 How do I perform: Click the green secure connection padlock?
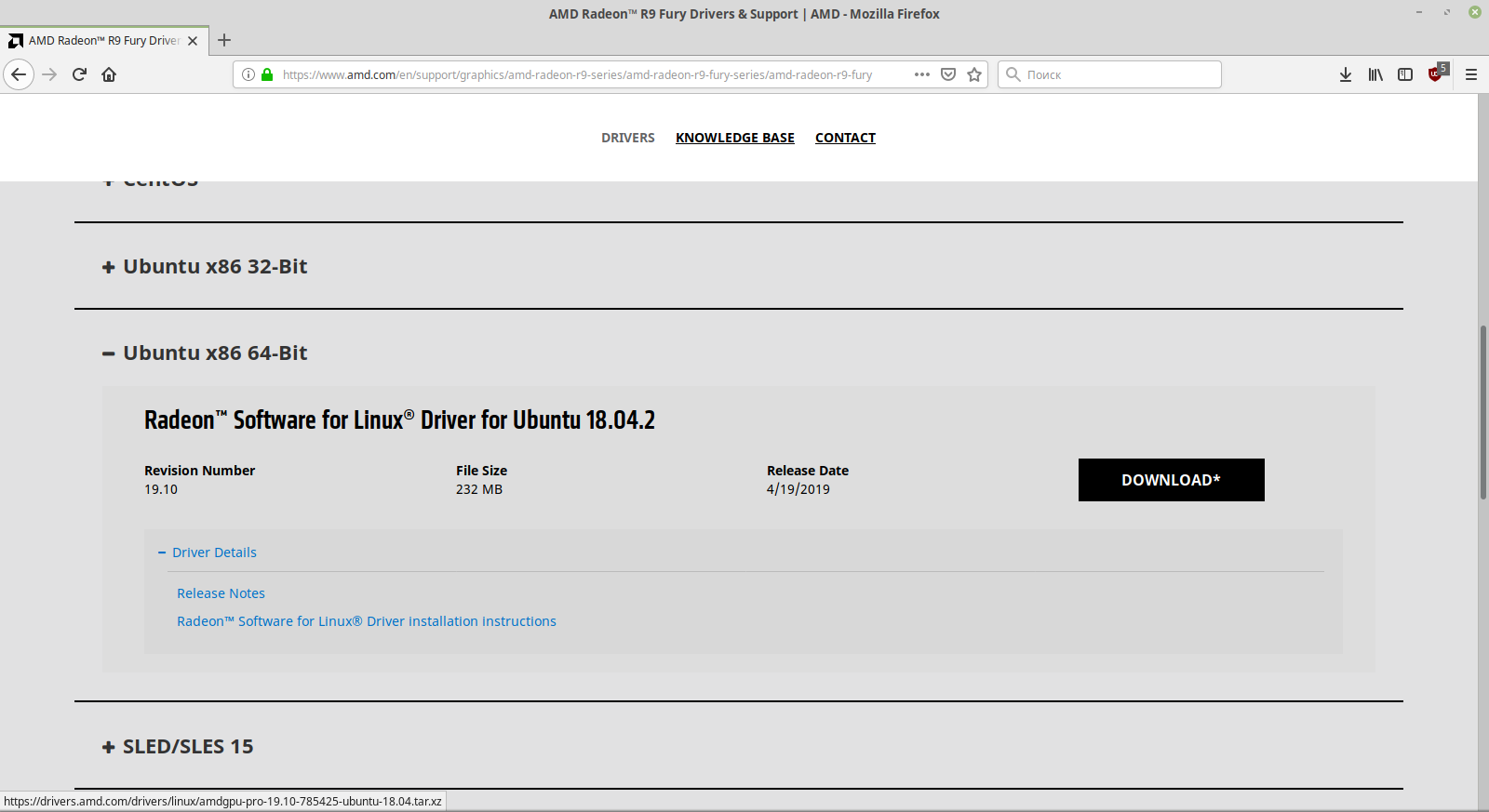[x=267, y=74]
